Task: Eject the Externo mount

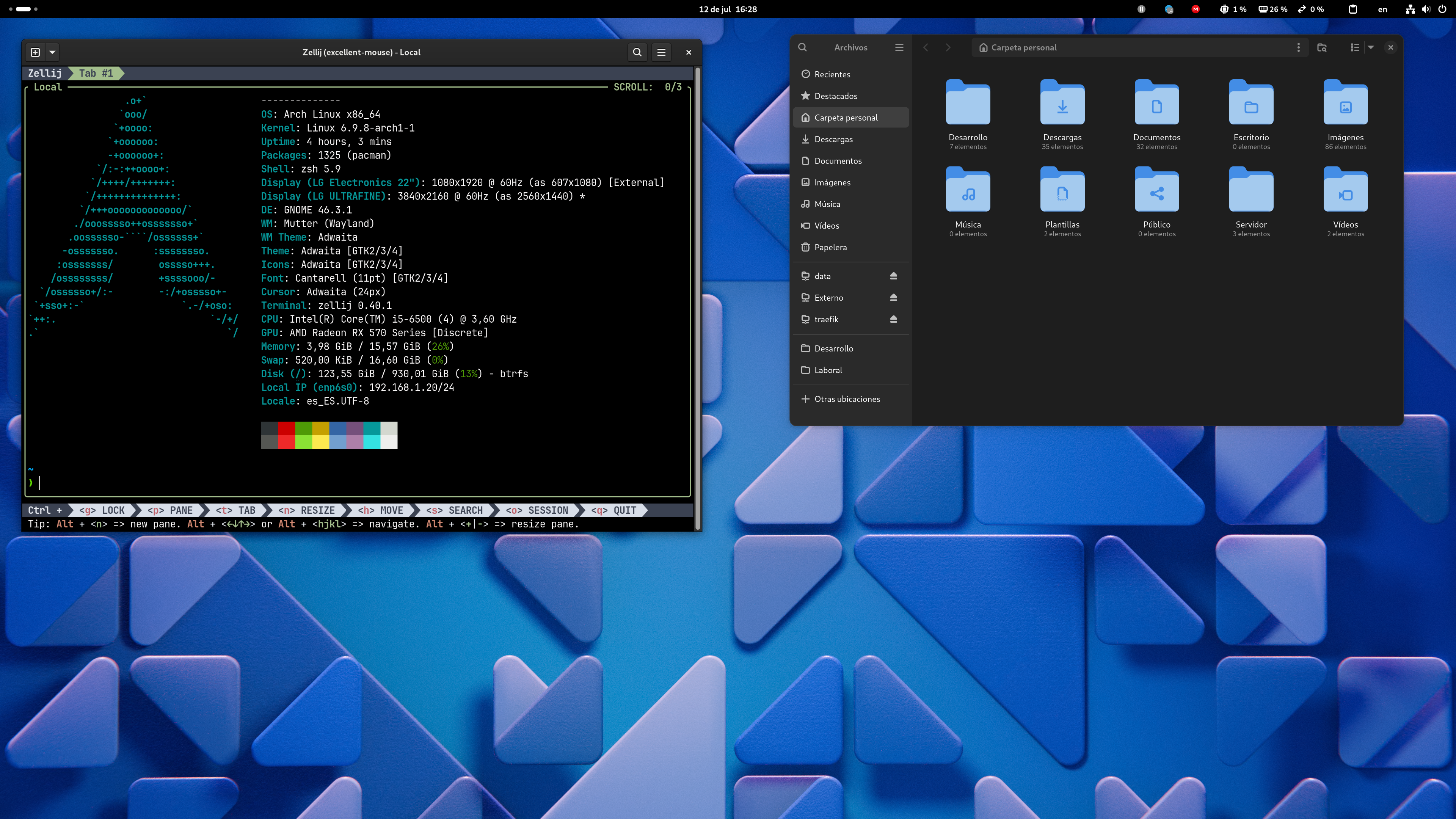Action: coord(894,297)
